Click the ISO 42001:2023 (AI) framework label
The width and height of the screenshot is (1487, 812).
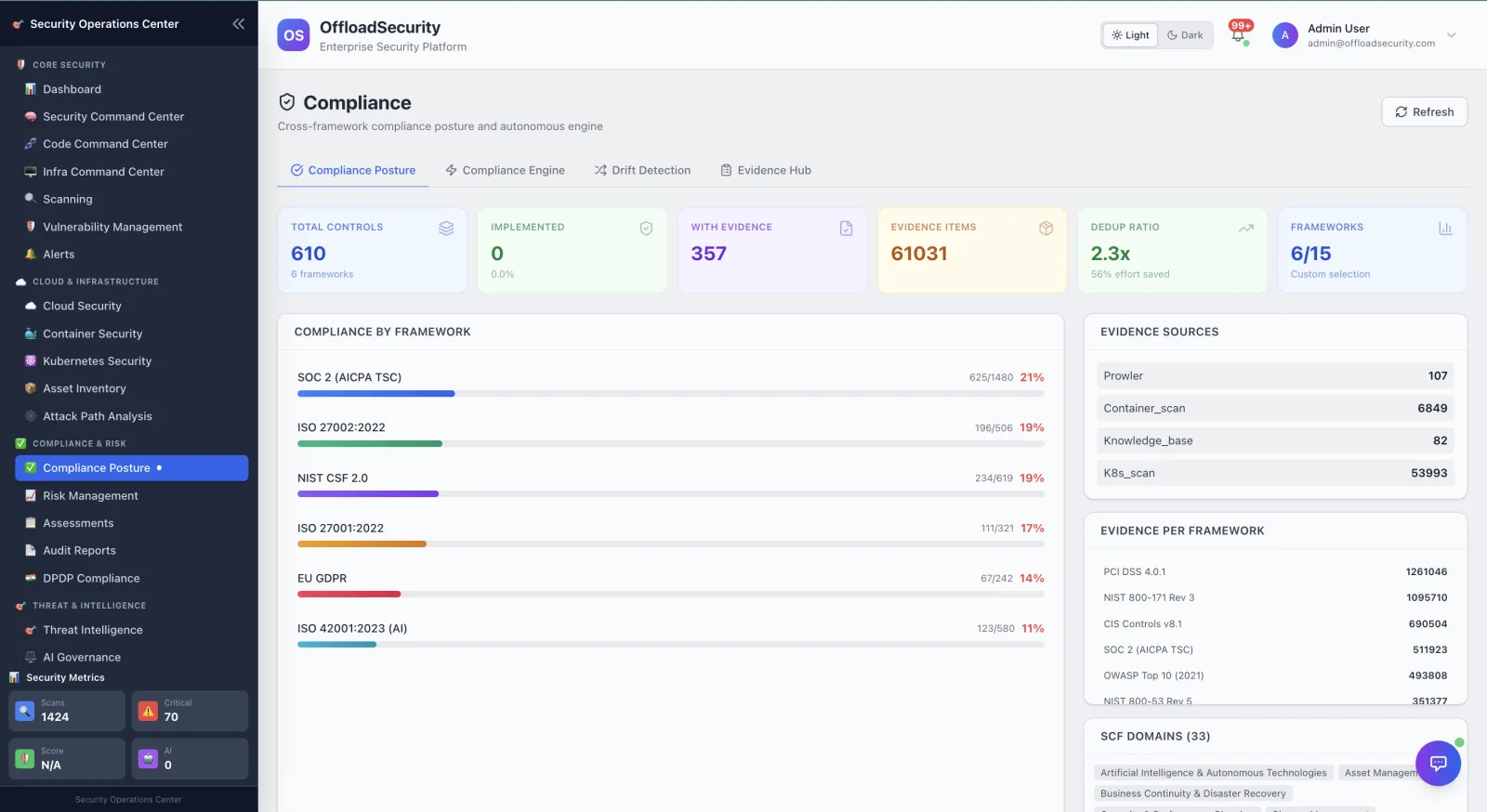click(x=352, y=629)
